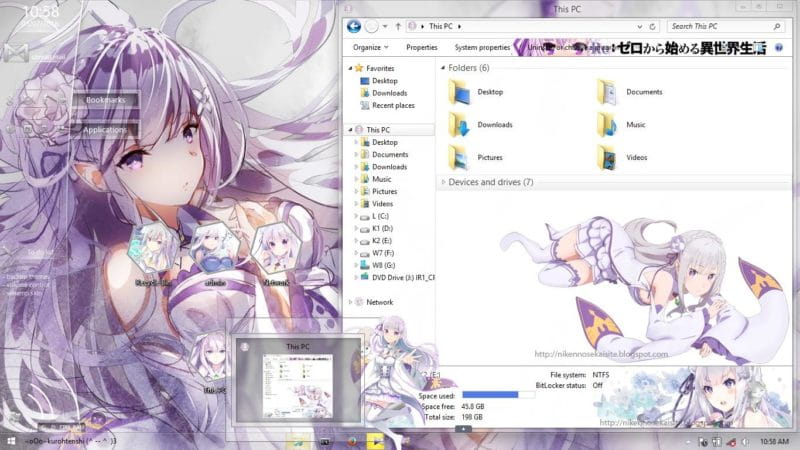Open Explorer help question mark icon
The height and width of the screenshot is (450, 800).
coord(779,47)
